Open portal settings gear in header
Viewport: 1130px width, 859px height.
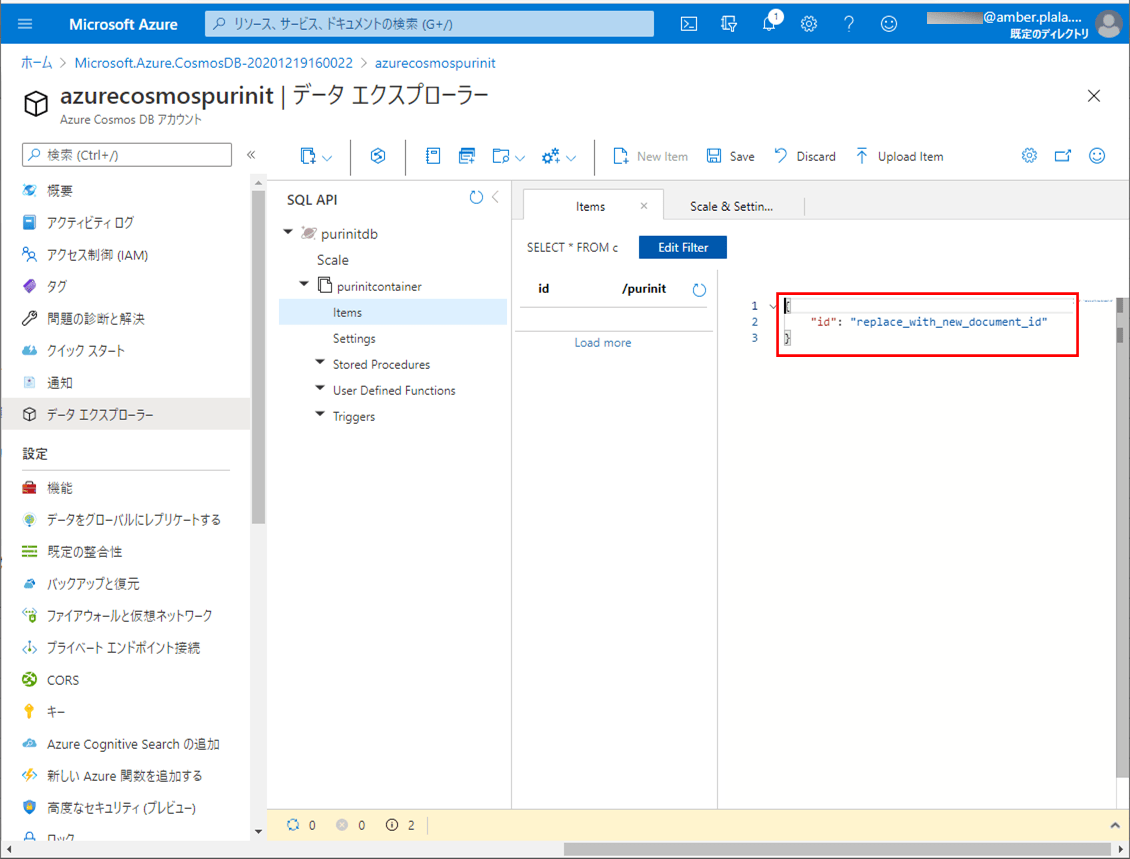pos(809,24)
